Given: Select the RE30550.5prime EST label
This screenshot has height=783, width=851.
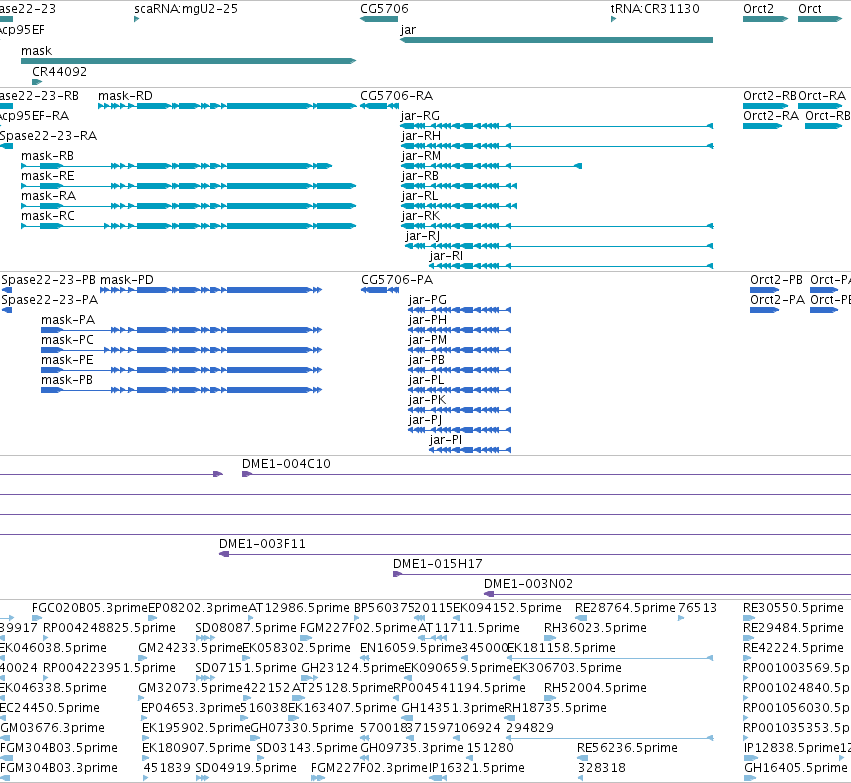Looking at the screenshot, I should tap(793, 608).
